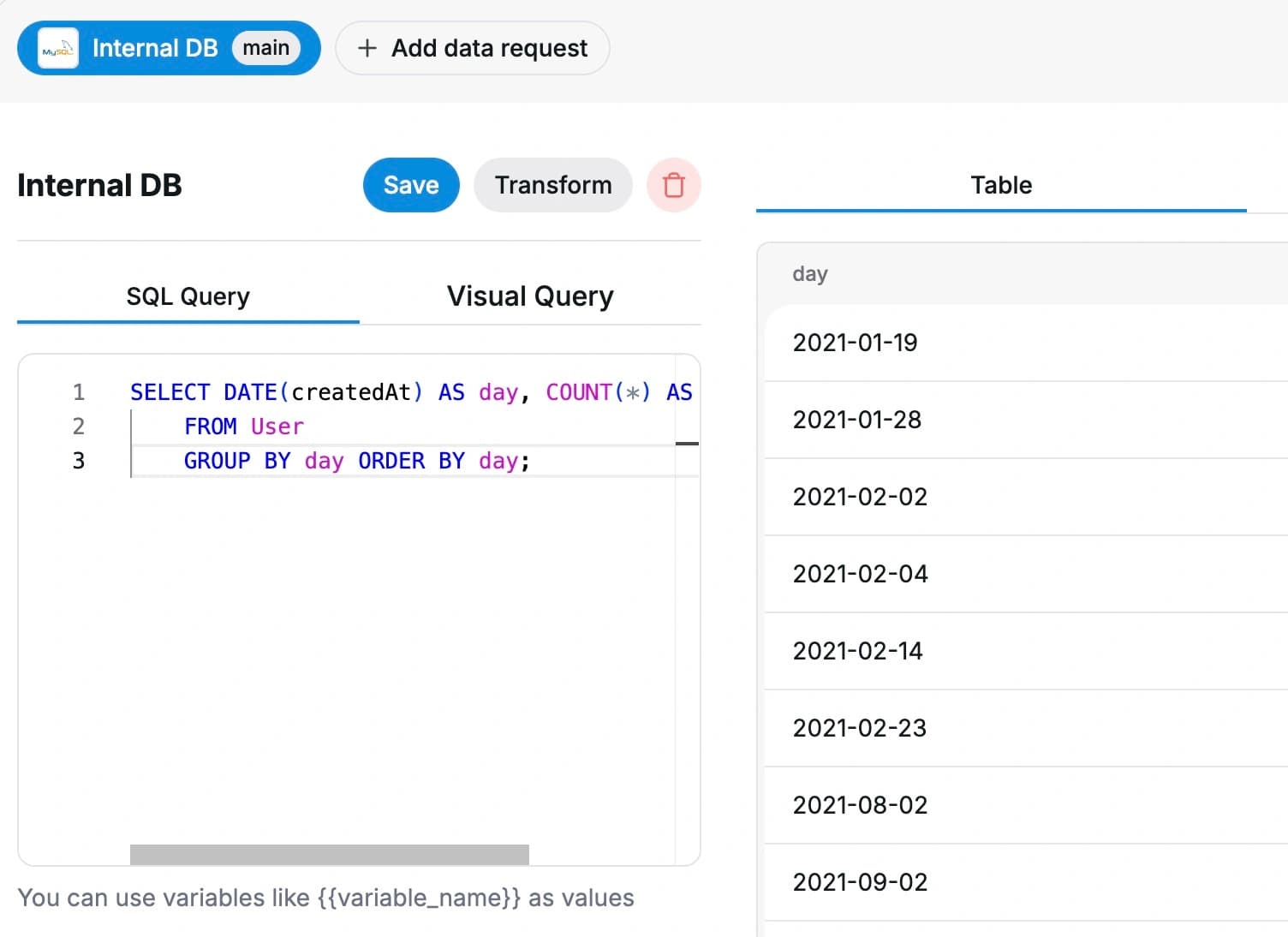
Task: Click the red trash delete icon
Action: coord(673,185)
